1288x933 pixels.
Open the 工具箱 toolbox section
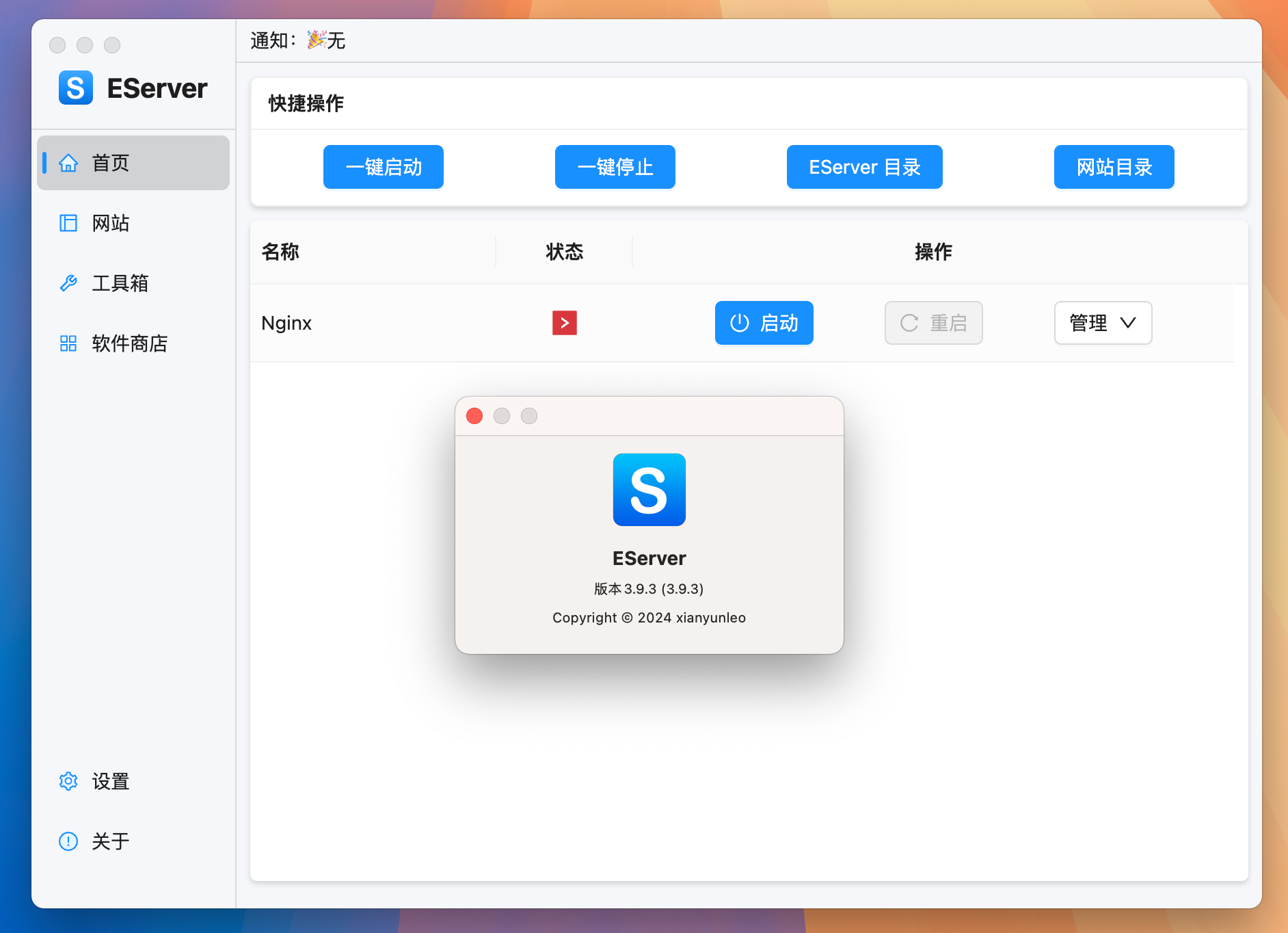coord(133,283)
